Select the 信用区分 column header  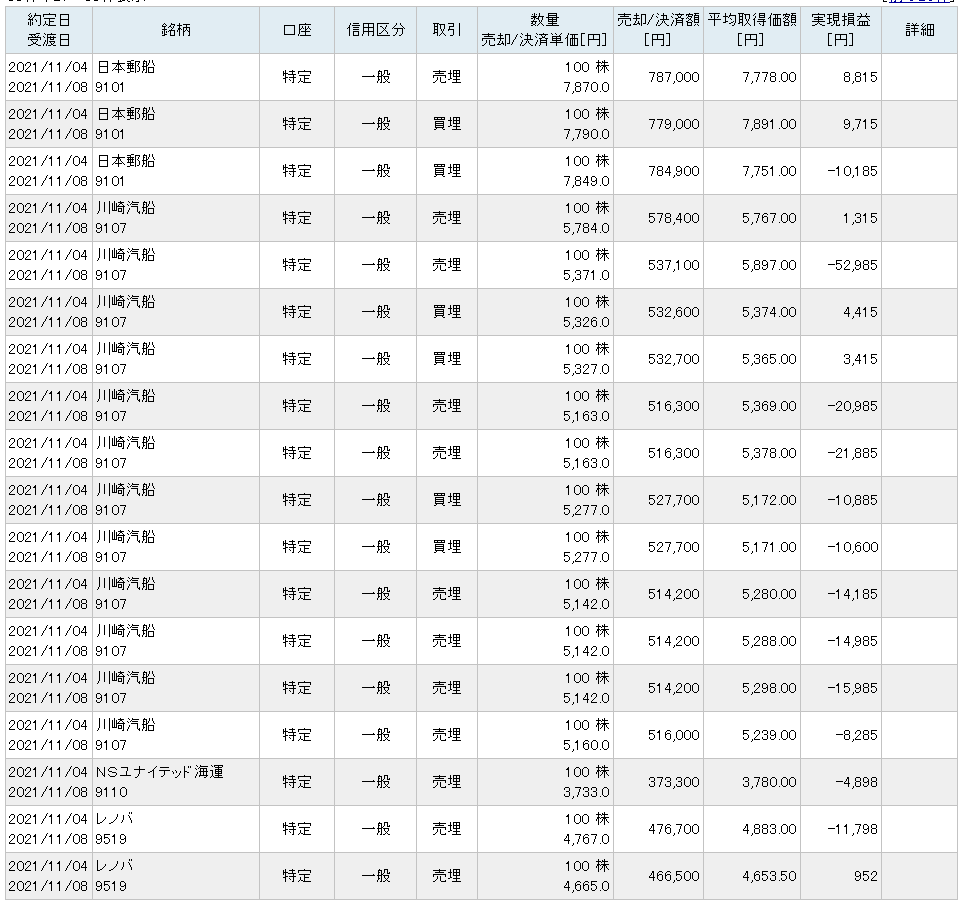376,30
